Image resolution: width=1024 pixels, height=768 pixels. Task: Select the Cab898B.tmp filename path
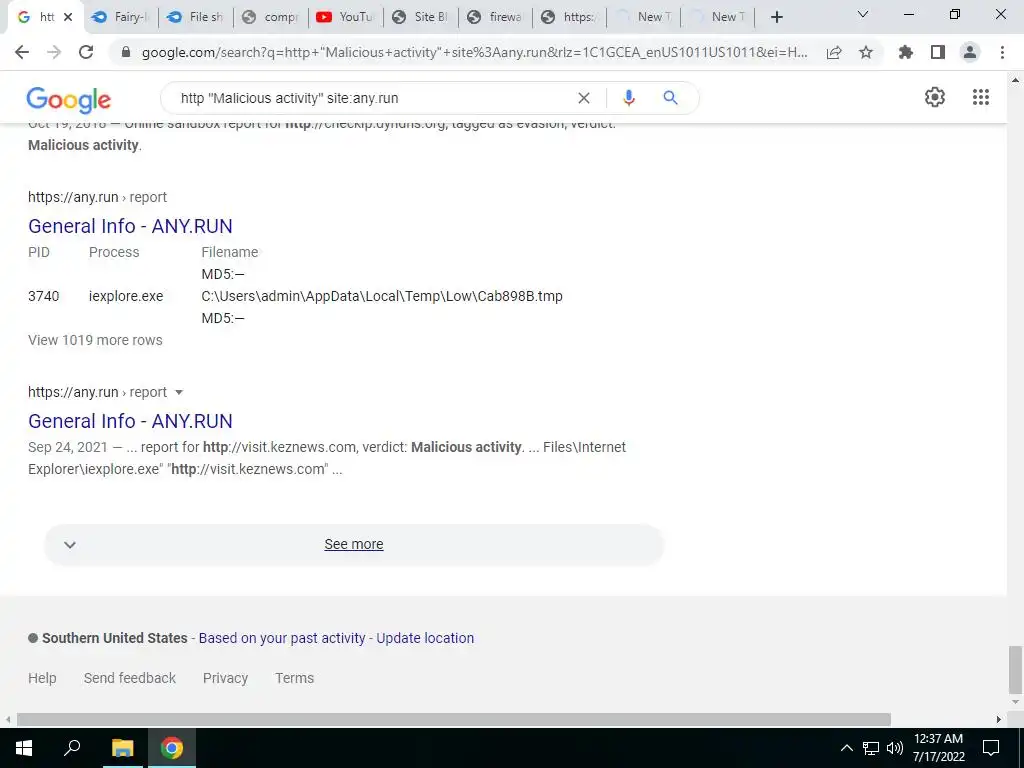click(382, 296)
